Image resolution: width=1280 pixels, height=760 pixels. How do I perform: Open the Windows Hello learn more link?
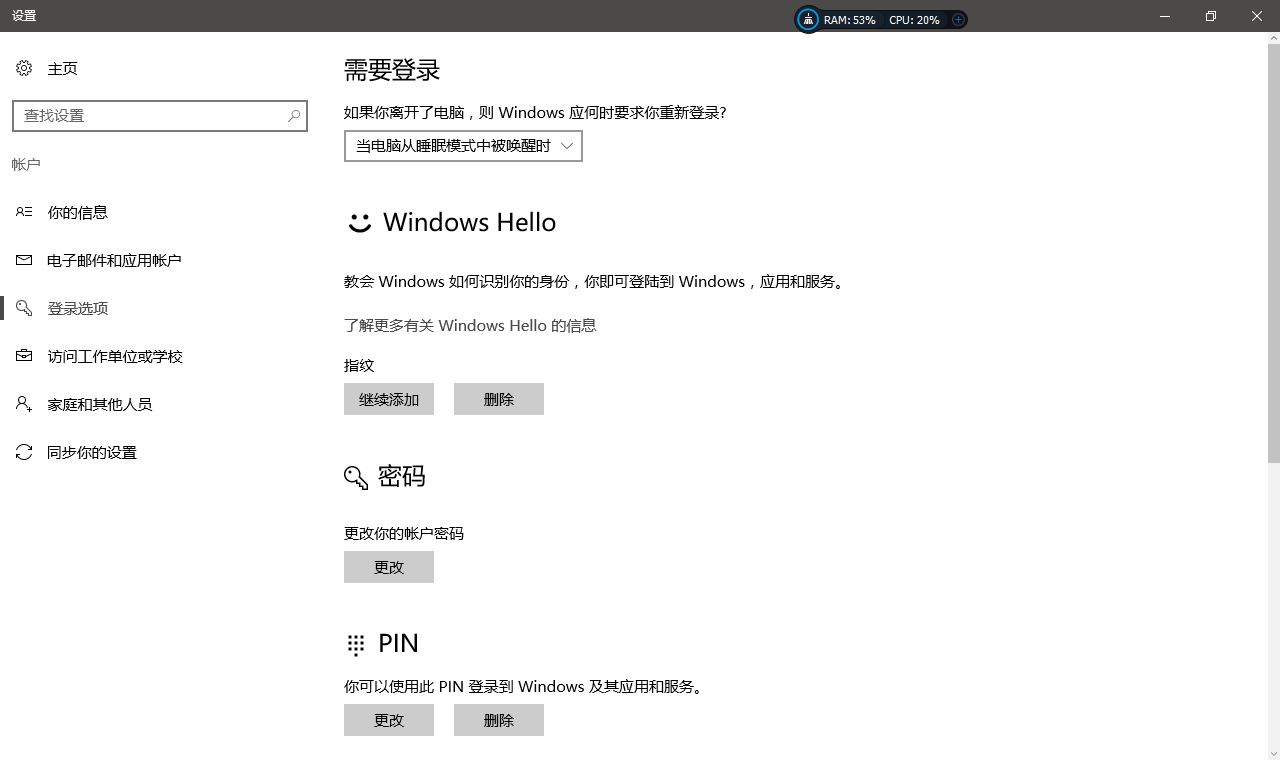tap(470, 325)
